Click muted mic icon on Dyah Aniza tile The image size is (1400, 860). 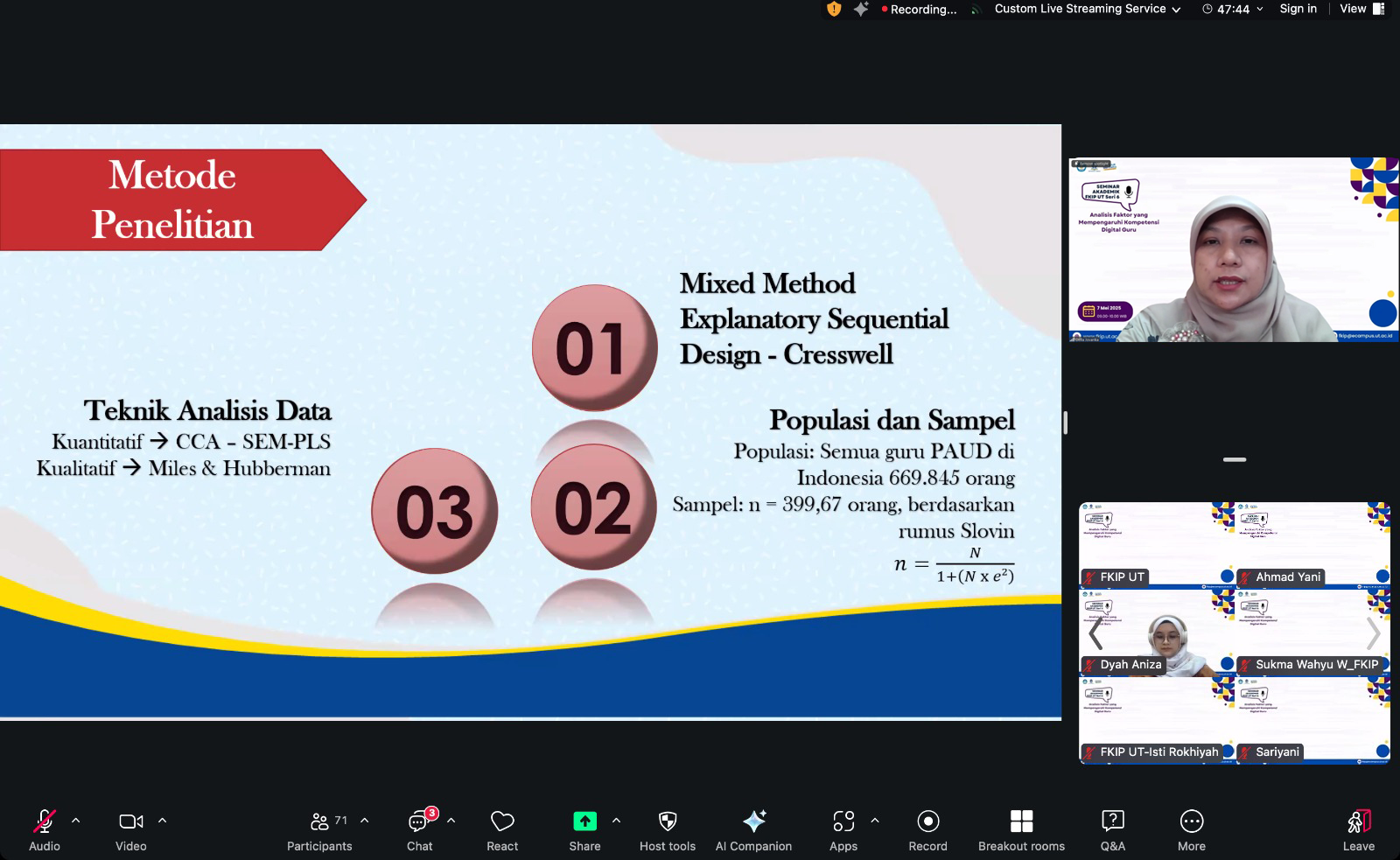pos(1090,665)
